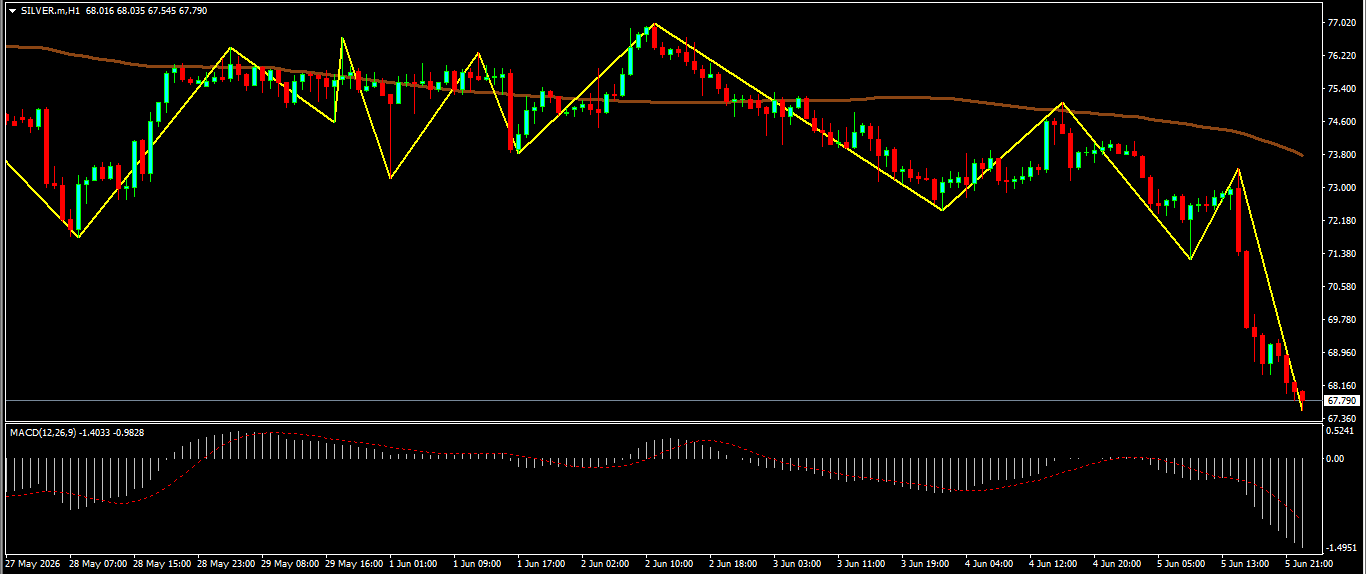
Task: Click price scale label 69.780
Action: tap(1341, 320)
